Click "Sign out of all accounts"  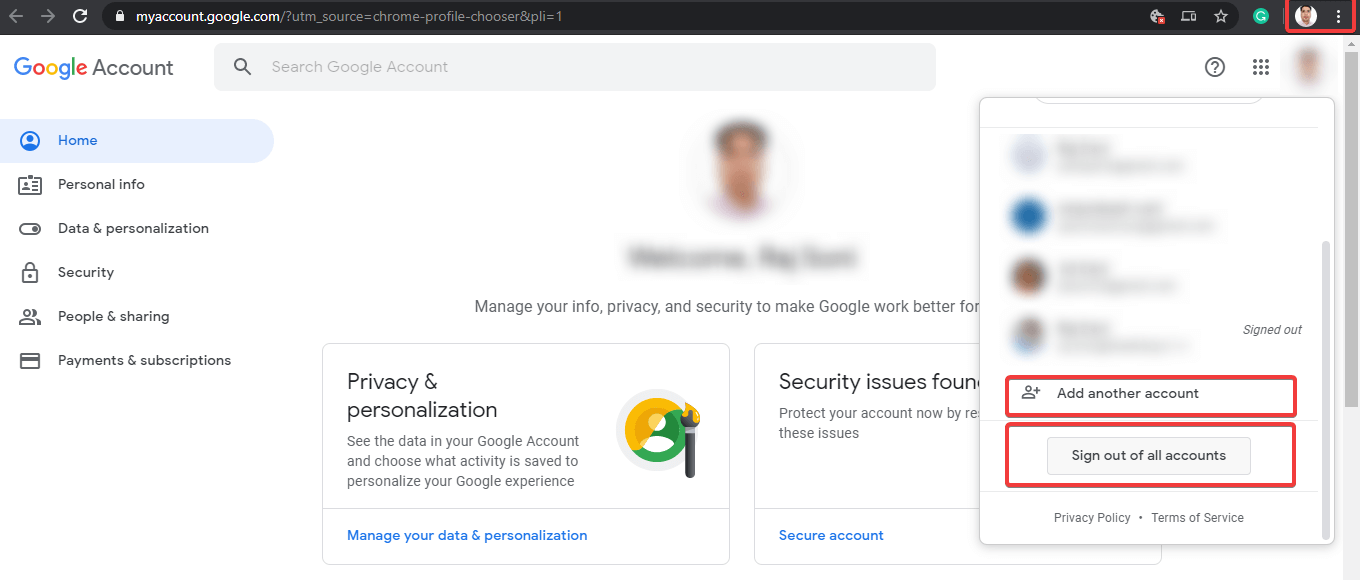(x=1148, y=455)
